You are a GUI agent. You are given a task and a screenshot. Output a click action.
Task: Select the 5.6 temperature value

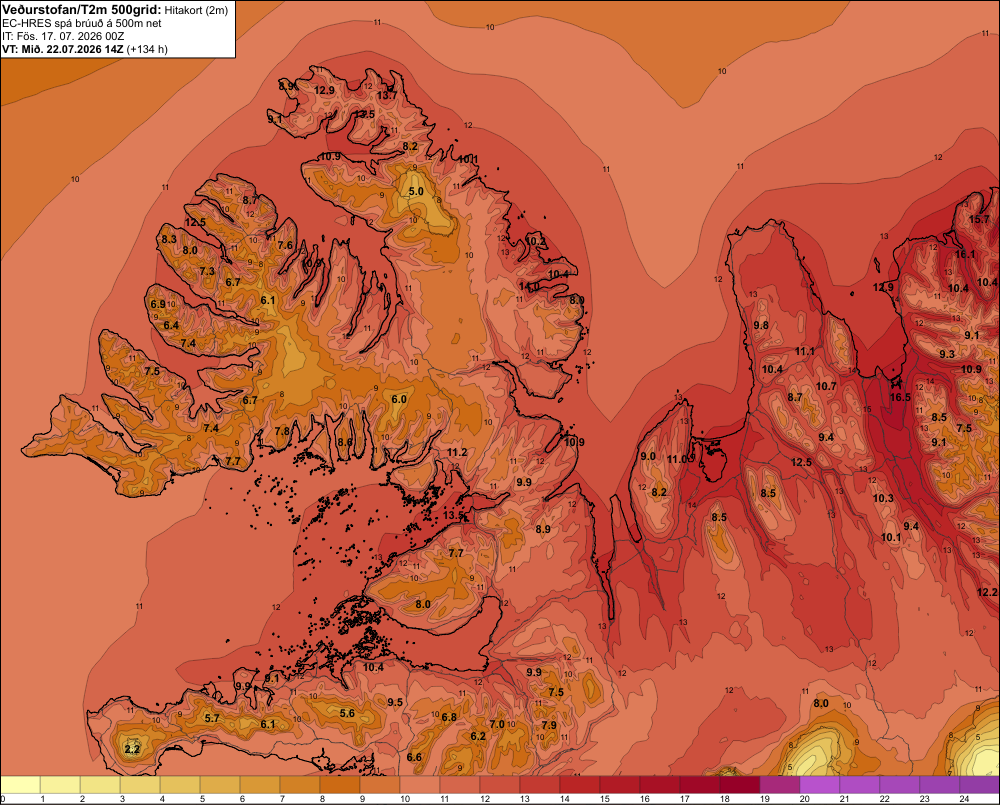point(347,714)
